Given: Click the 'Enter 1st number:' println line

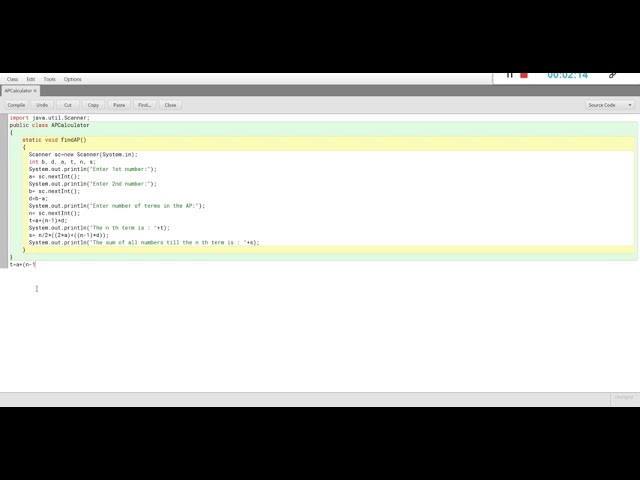Looking at the screenshot, I should click(93, 169).
